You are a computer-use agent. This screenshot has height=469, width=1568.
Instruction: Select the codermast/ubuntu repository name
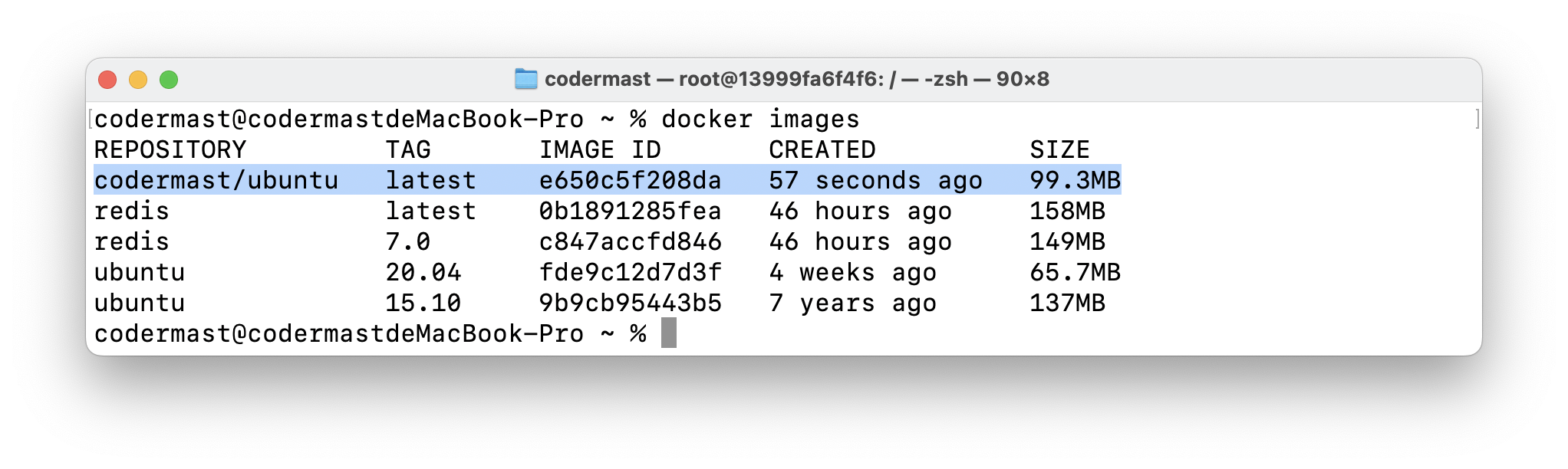coord(216,180)
